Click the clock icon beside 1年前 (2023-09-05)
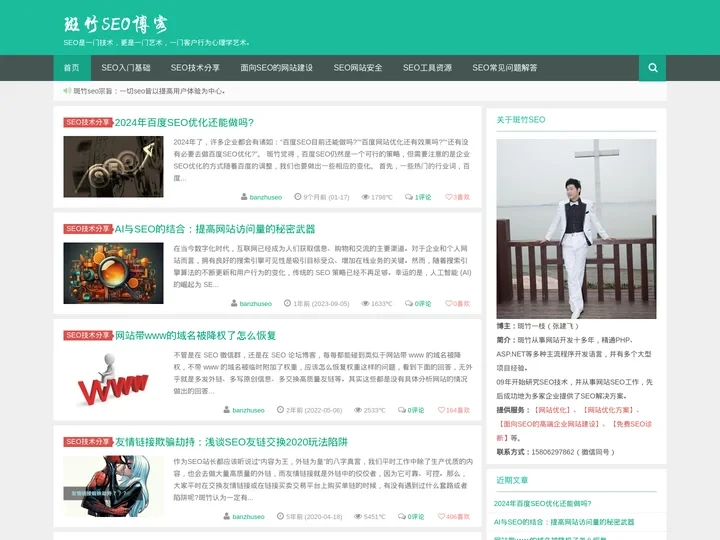Image resolution: width=720 pixels, height=540 pixels. pos(287,304)
